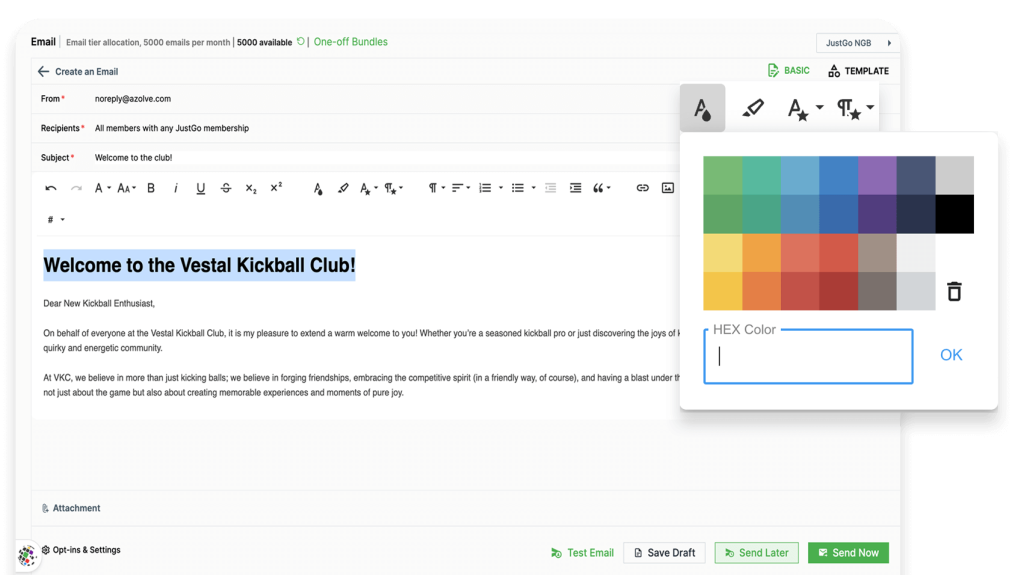Open the small background highlight icon in toolbar
The width and height of the screenshot is (1024, 575).
point(343,188)
